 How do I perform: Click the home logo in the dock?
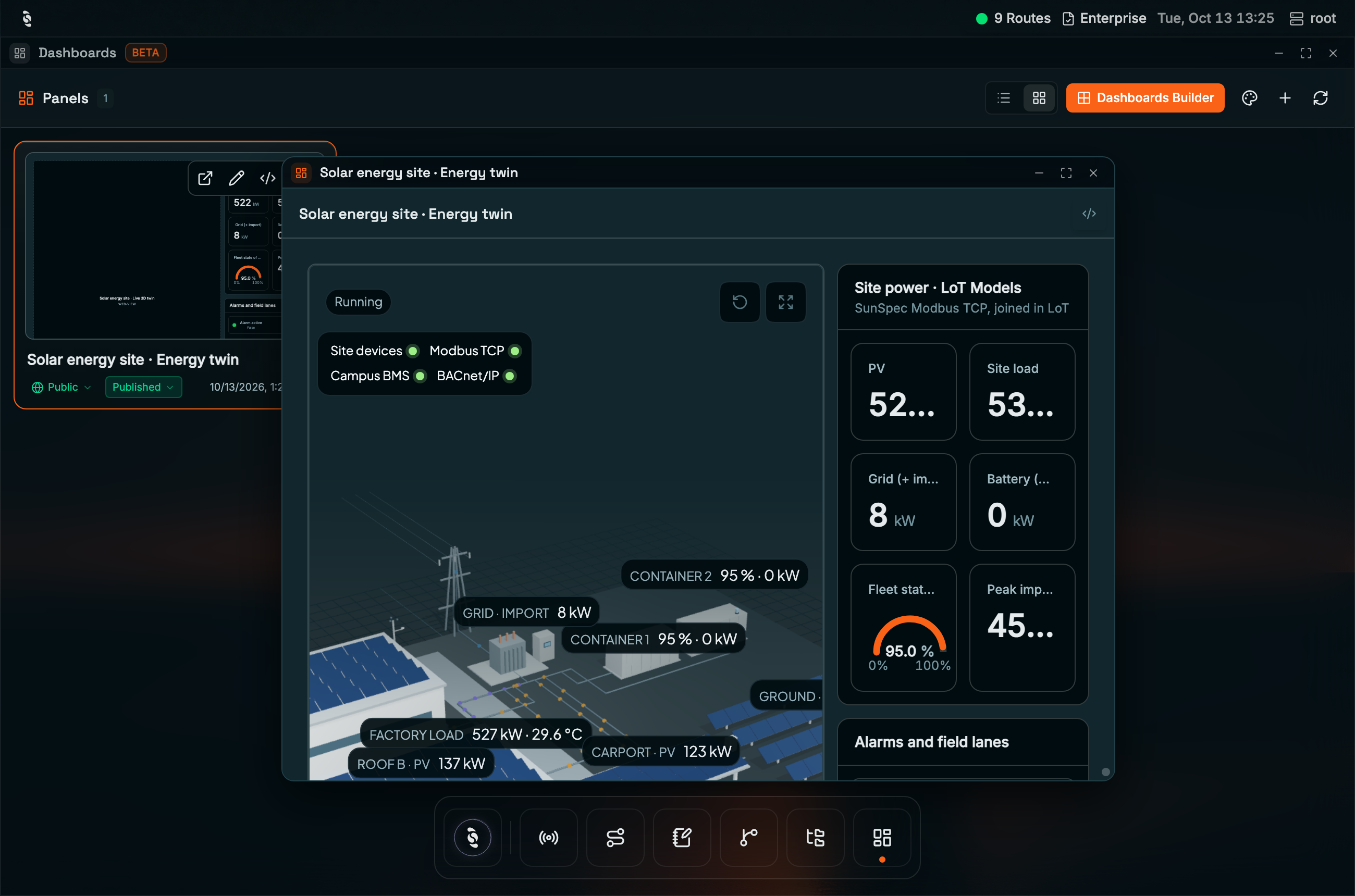coord(472,838)
